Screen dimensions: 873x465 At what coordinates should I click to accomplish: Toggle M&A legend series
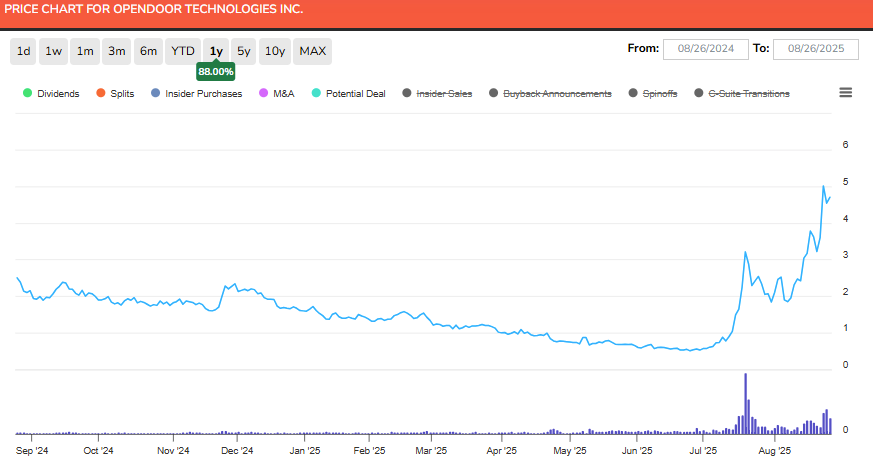tap(277, 94)
